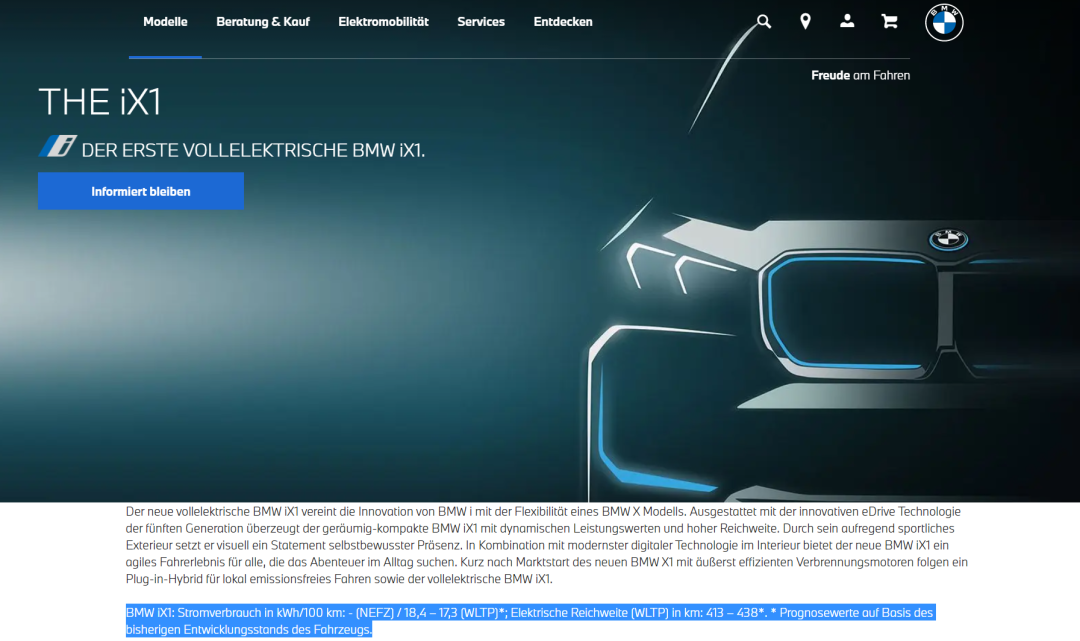Open the Entdecken menu
This screenshot has height=641, width=1080.
[x=563, y=22]
